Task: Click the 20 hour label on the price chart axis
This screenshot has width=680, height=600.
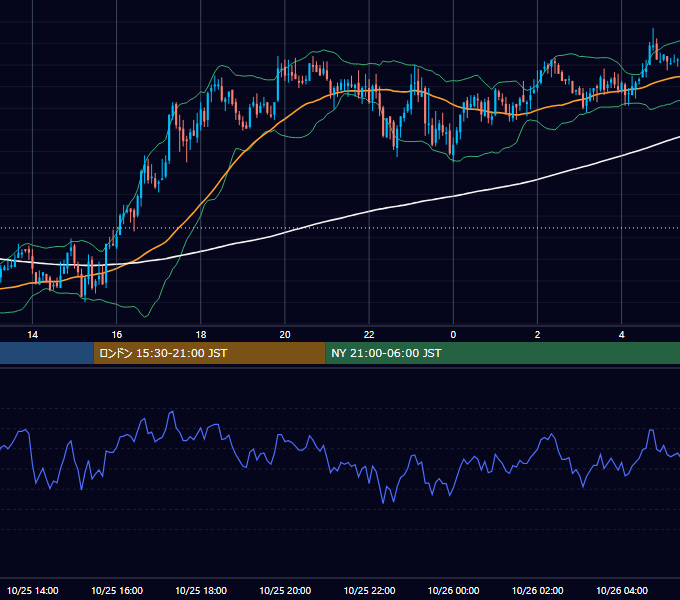Action: tap(285, 335)
